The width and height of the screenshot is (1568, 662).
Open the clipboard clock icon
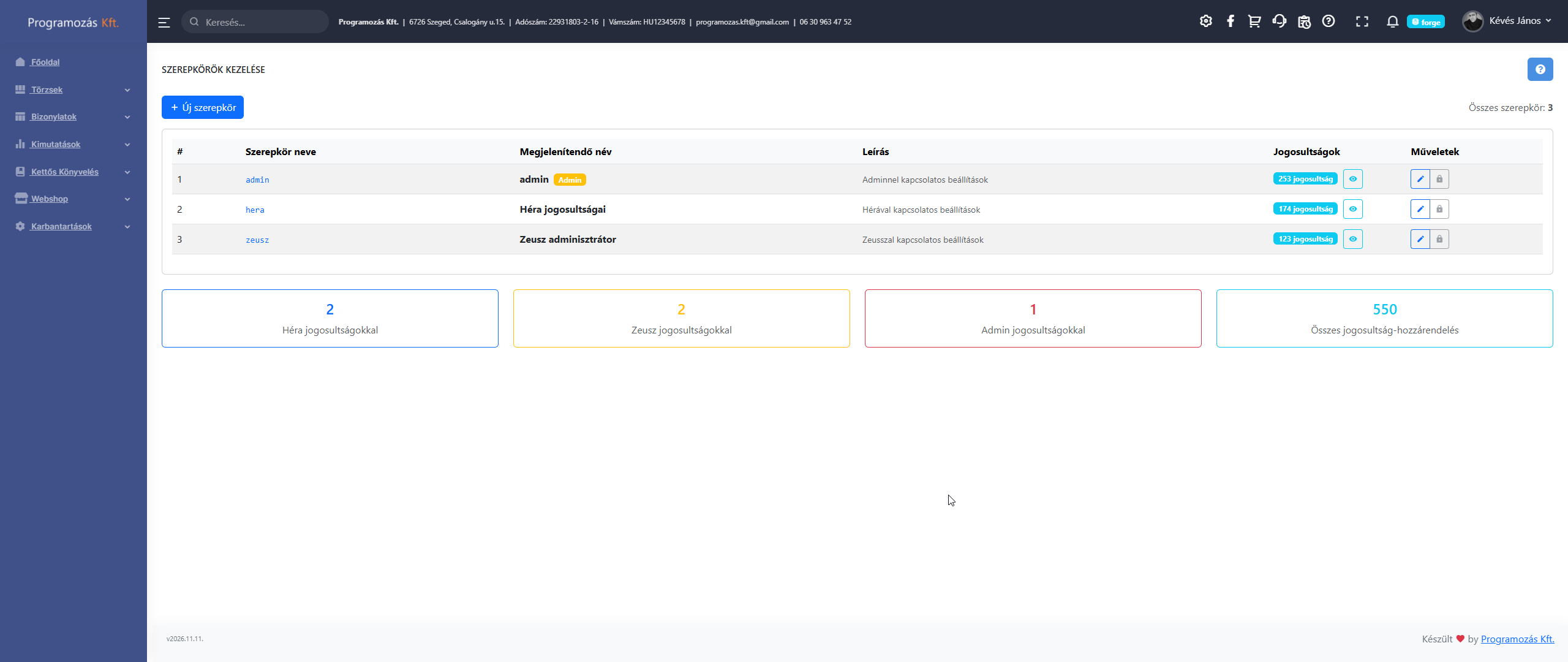pyautogui.click(x=1304, y=22)
